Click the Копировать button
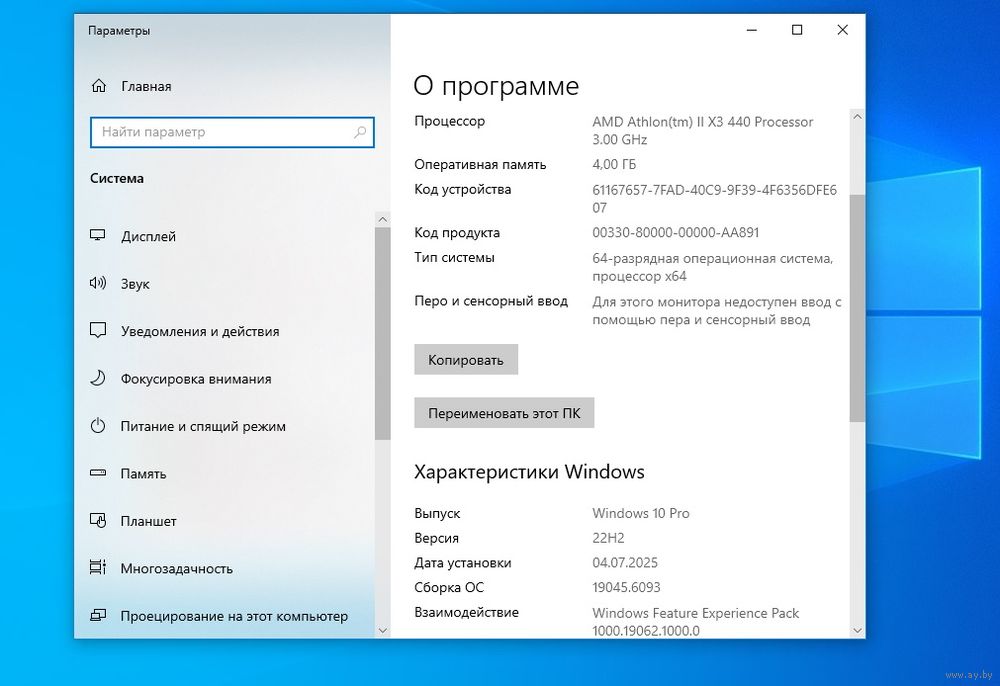Image resolution: width=1000 pixels, height=686 pixels. (466, 360)
